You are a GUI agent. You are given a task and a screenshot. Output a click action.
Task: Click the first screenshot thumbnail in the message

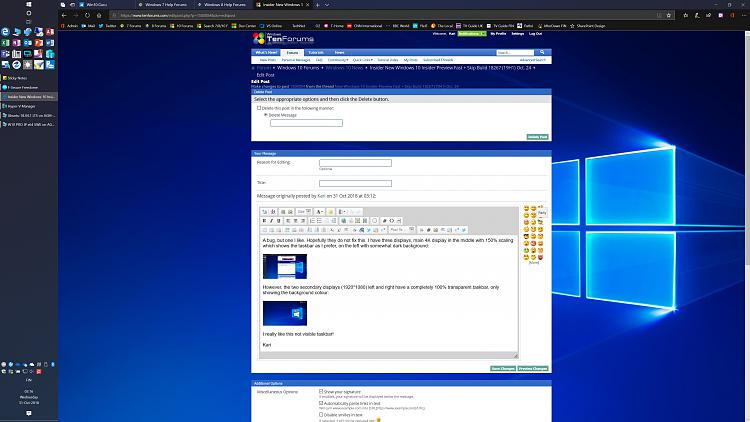click(285, 267)
